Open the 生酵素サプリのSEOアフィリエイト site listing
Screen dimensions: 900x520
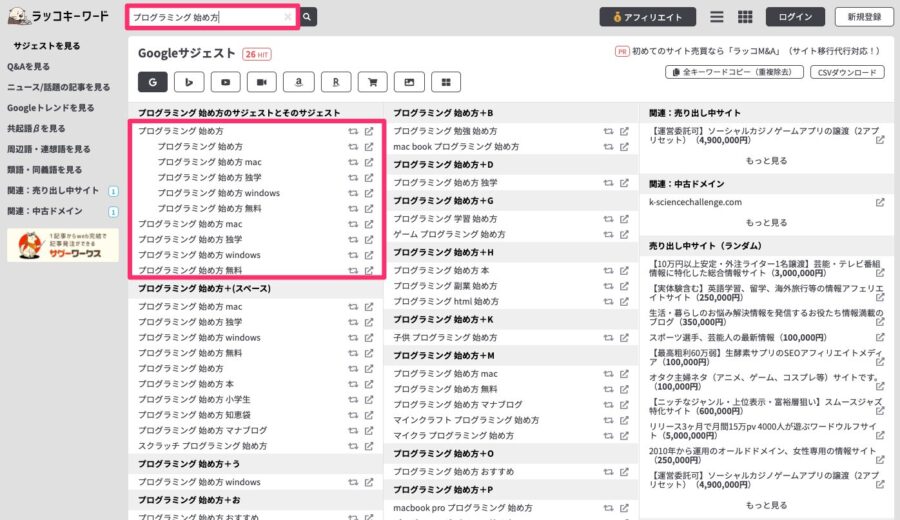[x=765, y=358]
